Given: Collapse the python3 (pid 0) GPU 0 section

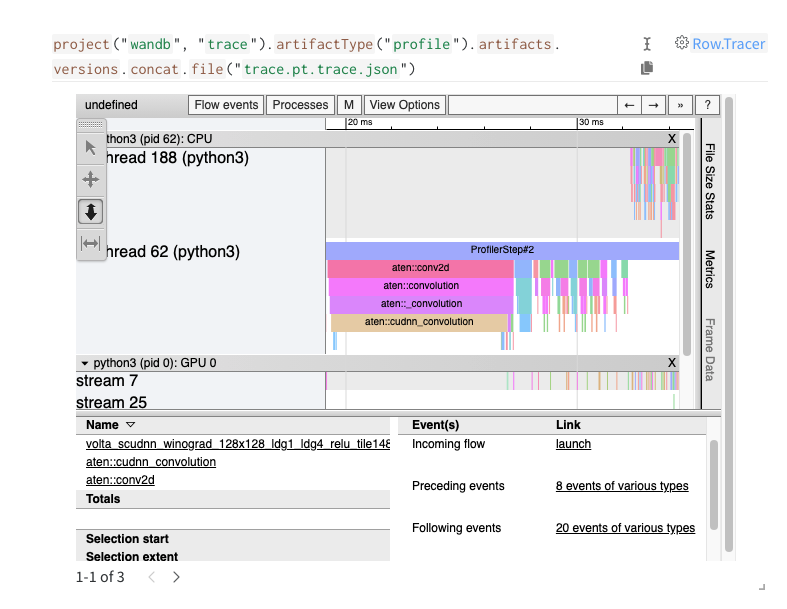Looking at the screenshot, I should tap(85, 363).
